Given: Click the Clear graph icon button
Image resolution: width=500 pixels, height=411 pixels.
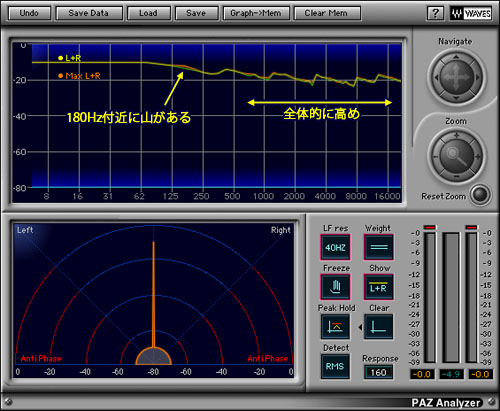Looking at the screenshot, I should [378, 327].
